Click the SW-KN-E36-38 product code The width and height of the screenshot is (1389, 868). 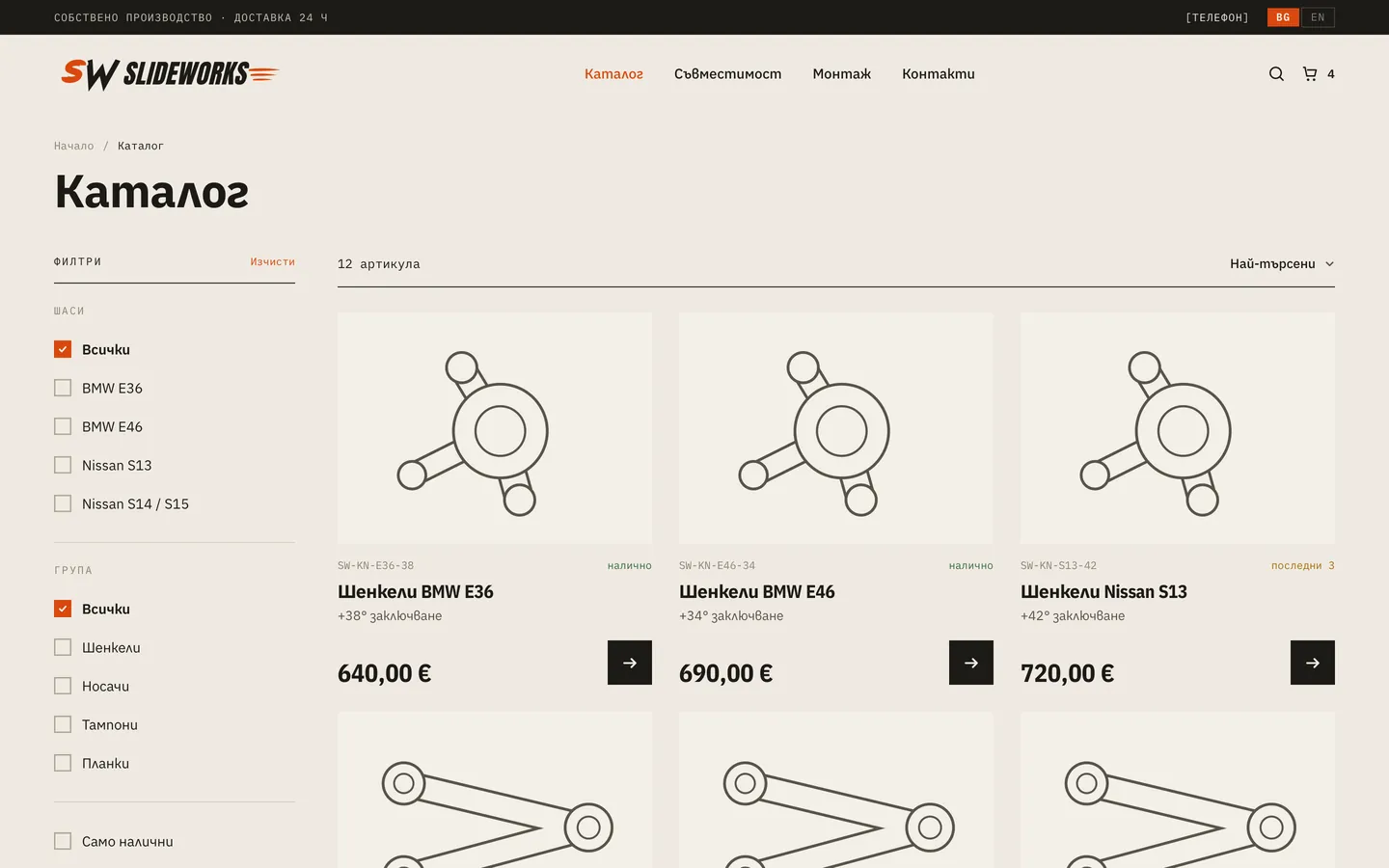pos(375,566)
